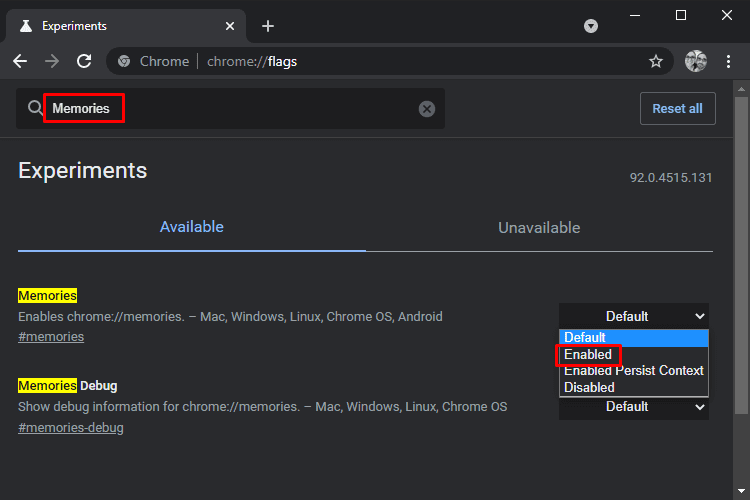Click the Reset all button
This screenshot has height=500, width=750.
pos(677,109)
